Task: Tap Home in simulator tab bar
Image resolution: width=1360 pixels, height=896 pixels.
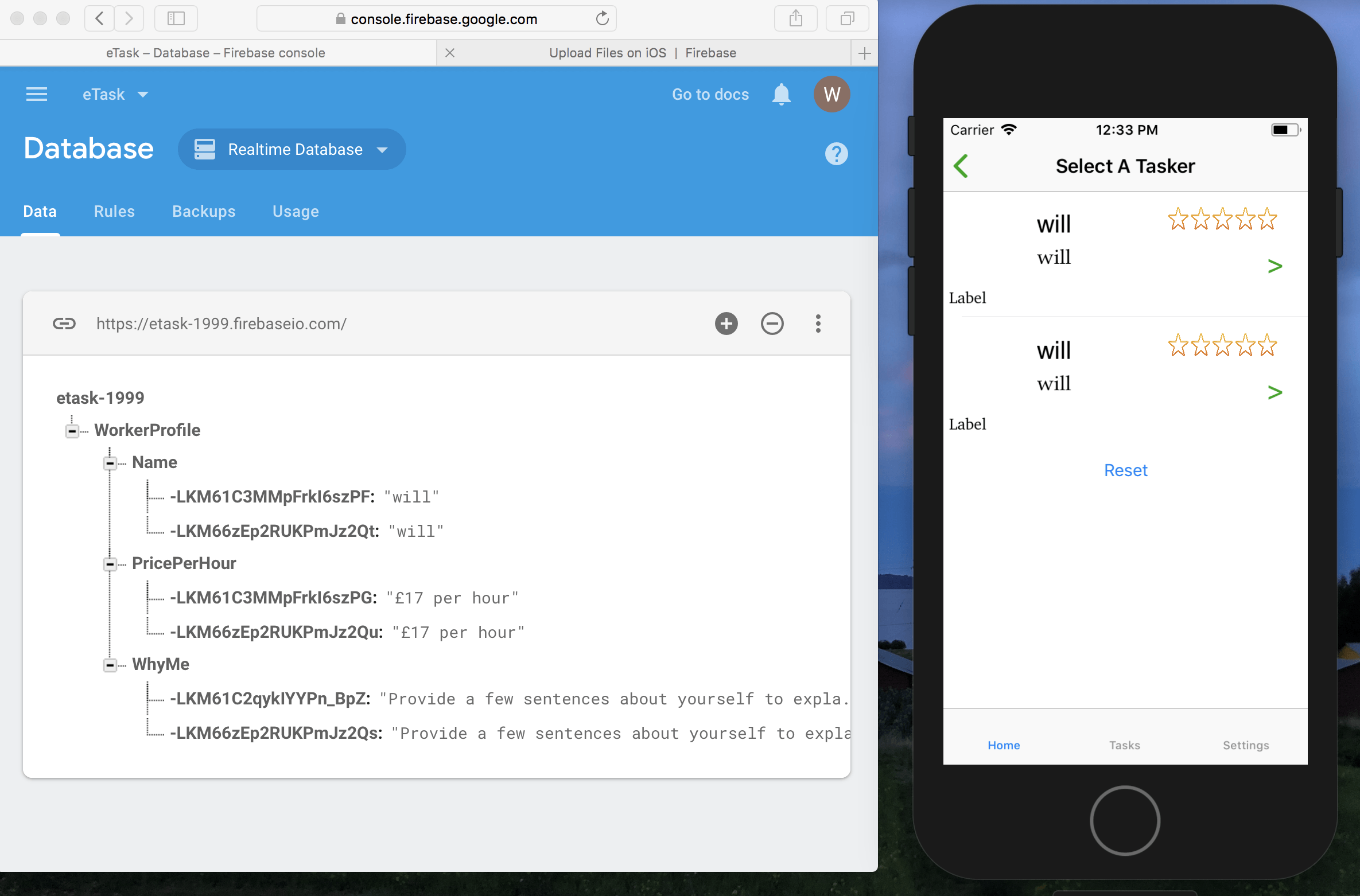Action: coord(1004,745)
